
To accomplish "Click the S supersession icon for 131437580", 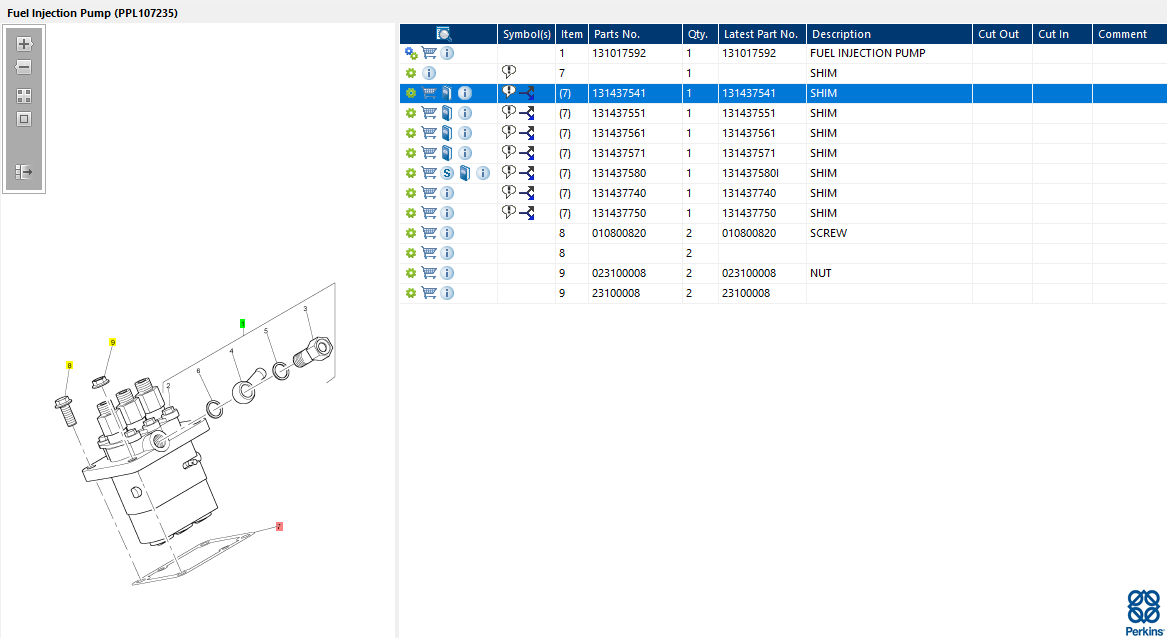I will pyautogui.click(x=447, y=173).
